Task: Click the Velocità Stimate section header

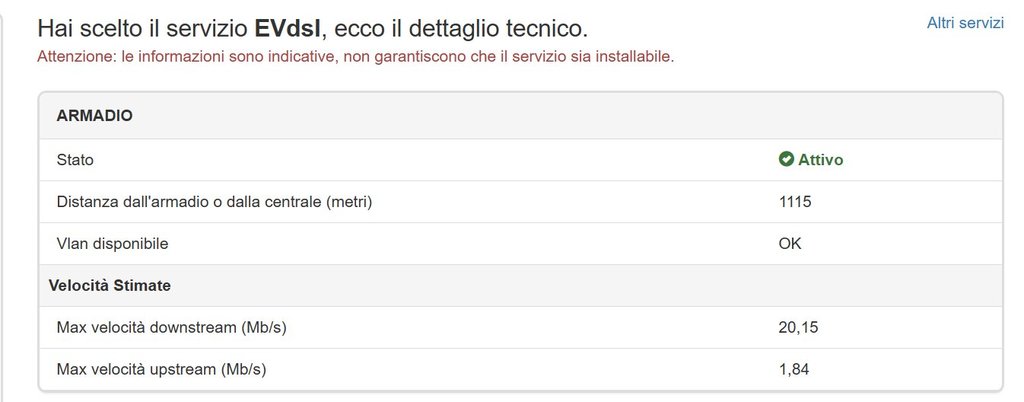Action: [110, 285]
